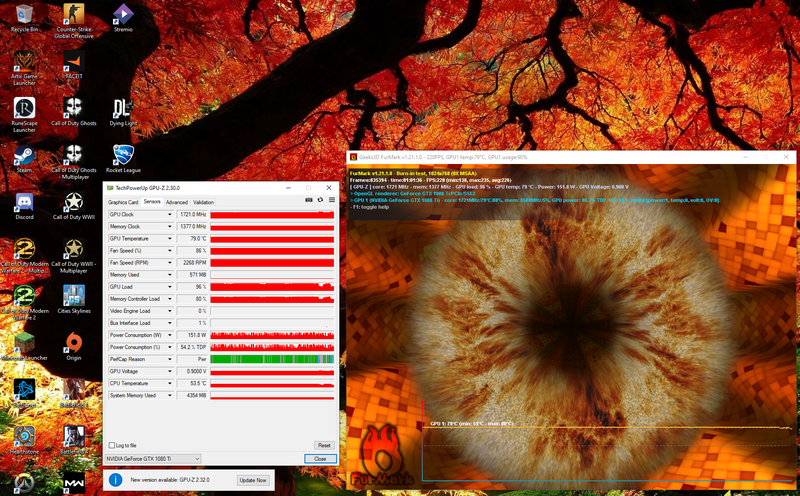
Task: Expand System Memory Used dropdown
Action: [170, 395]
